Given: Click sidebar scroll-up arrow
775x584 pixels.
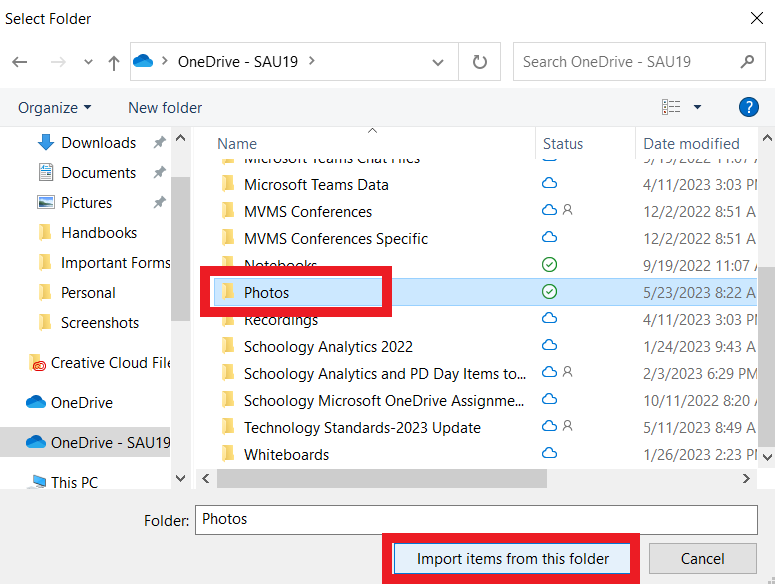Looking at the screenshot, I should point(180,138).
